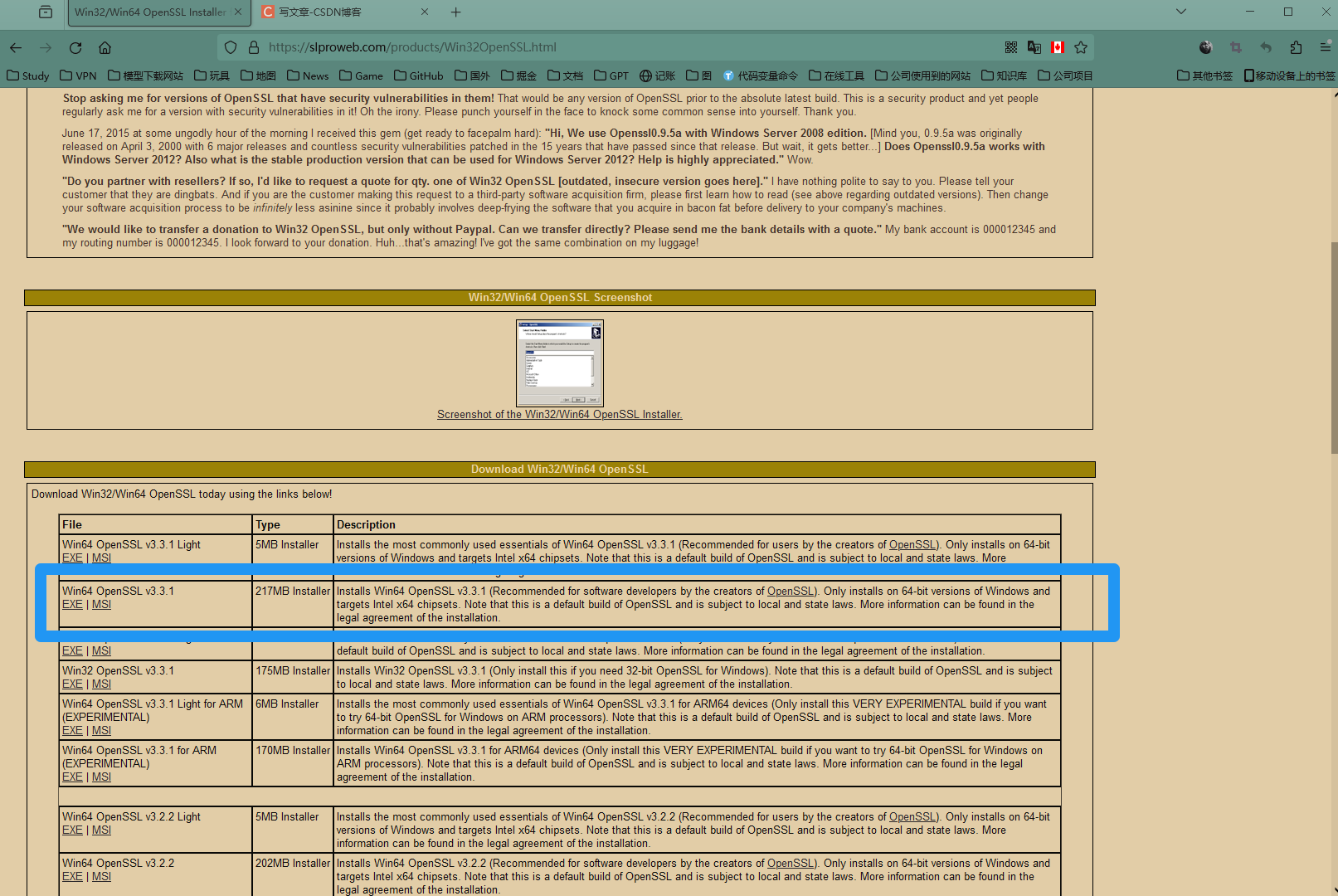Image resolution: width=1338 pixels, height=896 pixels.
Task: Open the 掘金 bookmarks folder
Action: (x=519, y=75)
